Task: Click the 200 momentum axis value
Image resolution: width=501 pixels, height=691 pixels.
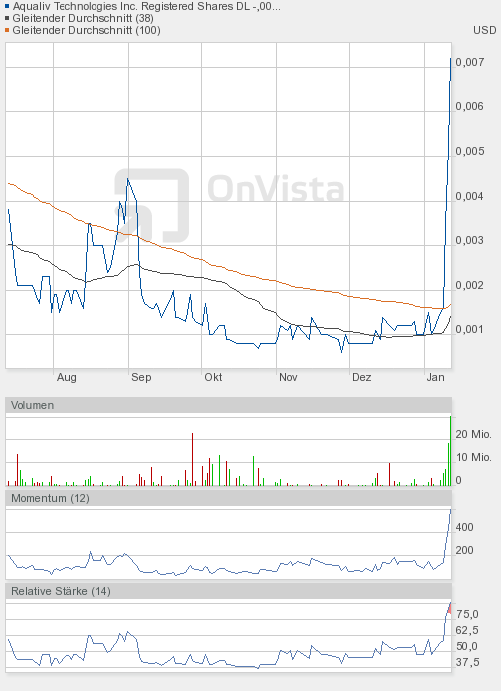Action: [464, 550]
